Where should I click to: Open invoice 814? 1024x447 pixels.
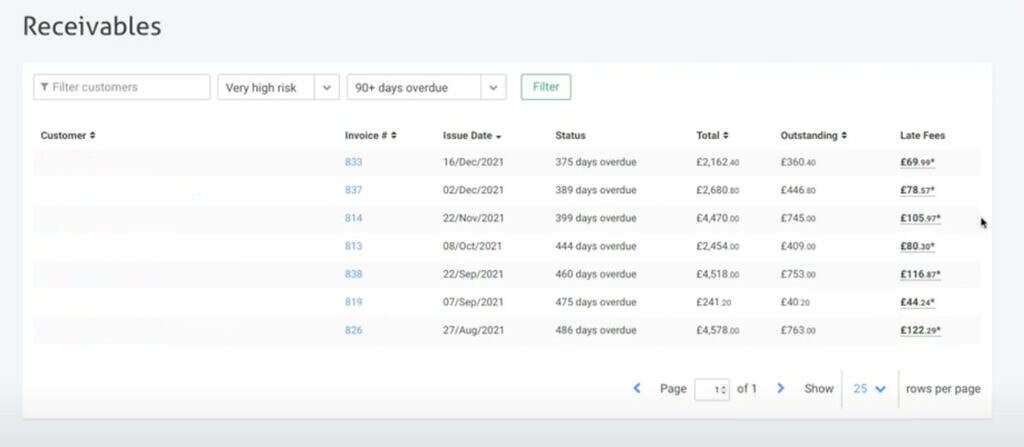tap(353, 218)
